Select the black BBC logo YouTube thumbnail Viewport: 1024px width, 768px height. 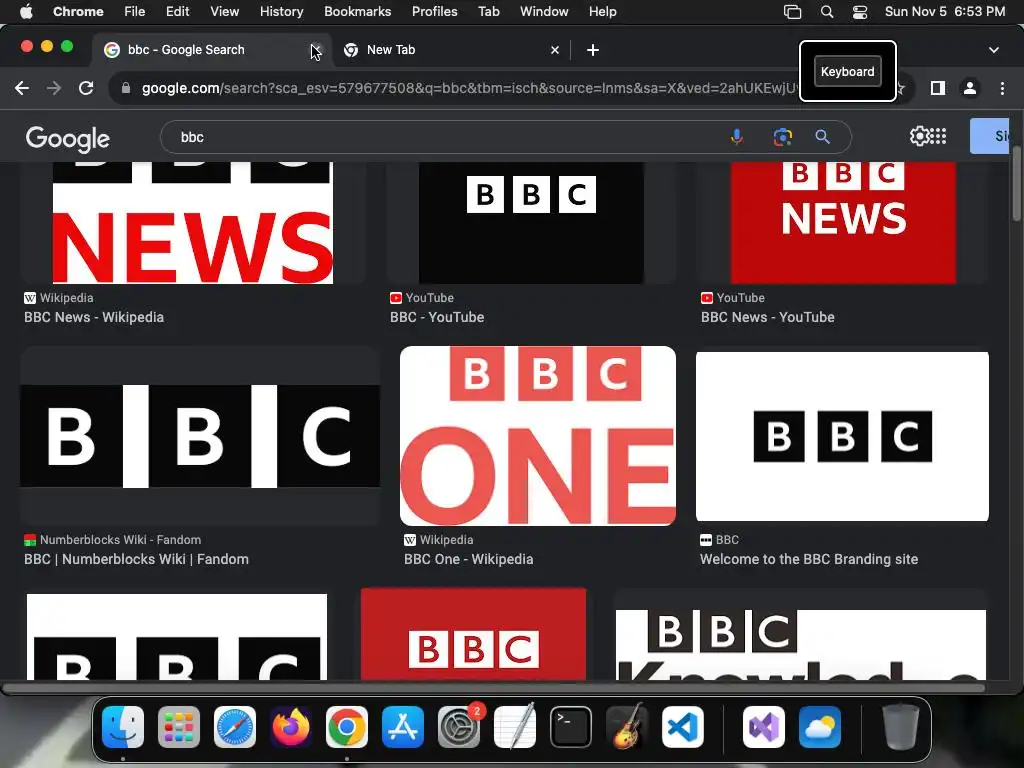point(531,223)
